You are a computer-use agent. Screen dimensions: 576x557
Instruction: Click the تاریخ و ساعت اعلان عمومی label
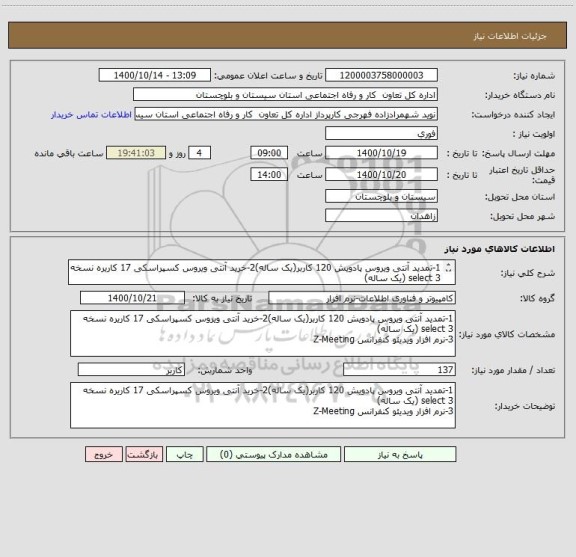pyautogui.click(x=268, y=76)
